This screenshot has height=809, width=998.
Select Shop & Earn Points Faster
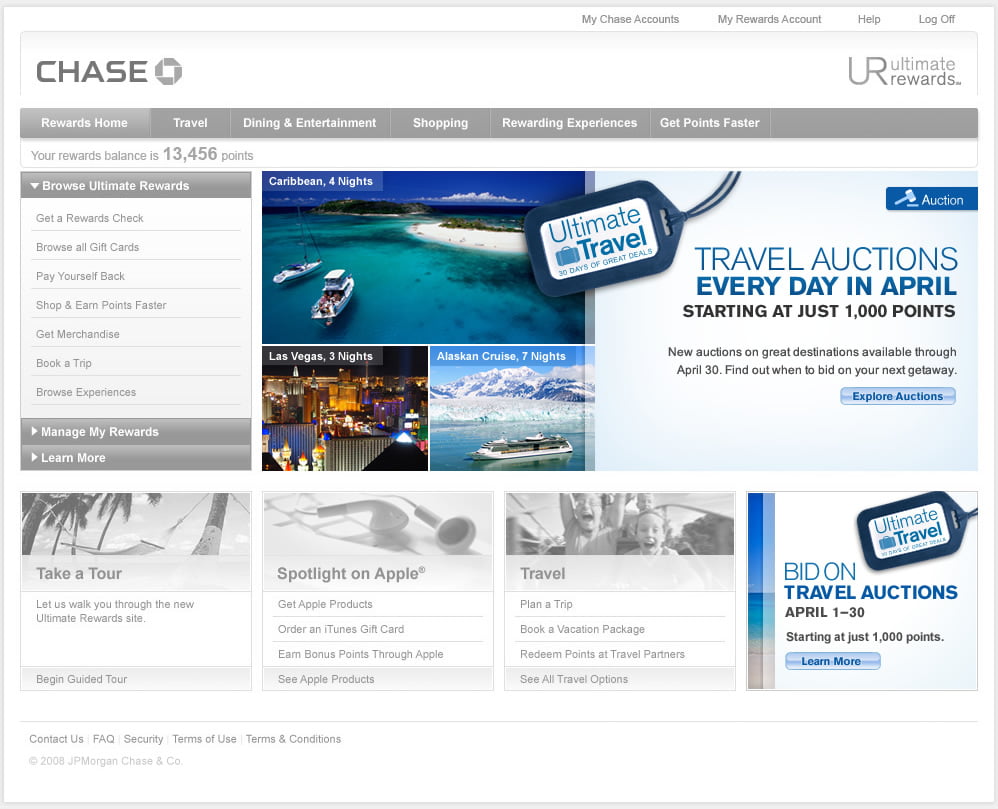click(101, 305)
